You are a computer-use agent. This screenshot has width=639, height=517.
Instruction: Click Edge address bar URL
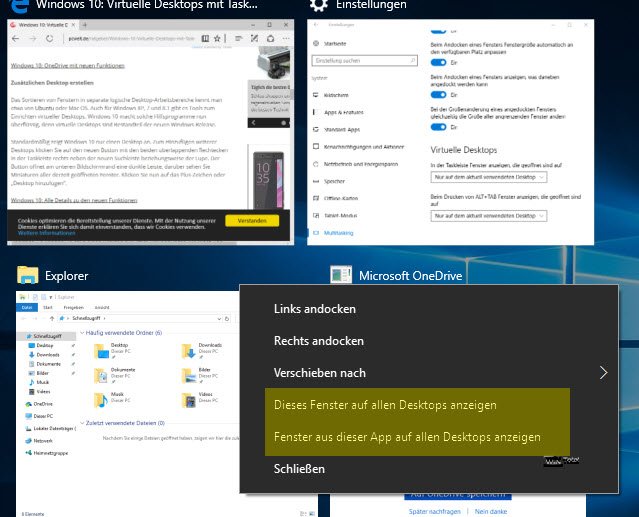[x=131, y=39]
